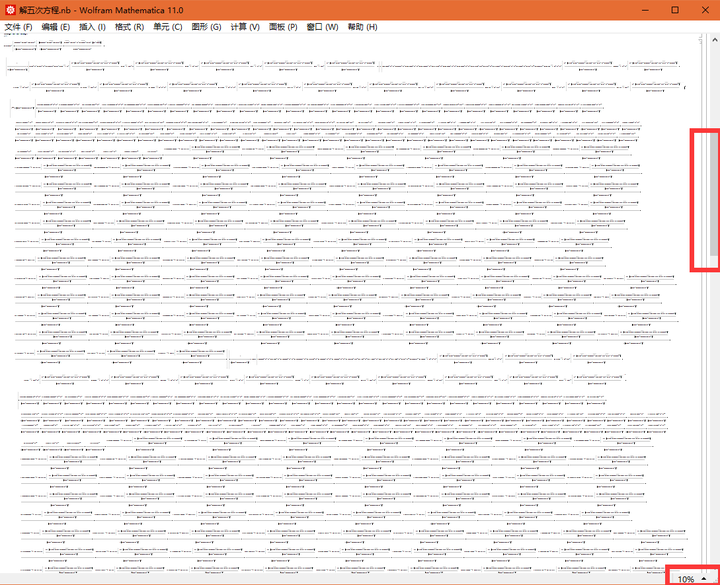Viewport: 720px width, 585px height.
Task: Click the Mathematica app icon in title bar
Action: (10, 10)
